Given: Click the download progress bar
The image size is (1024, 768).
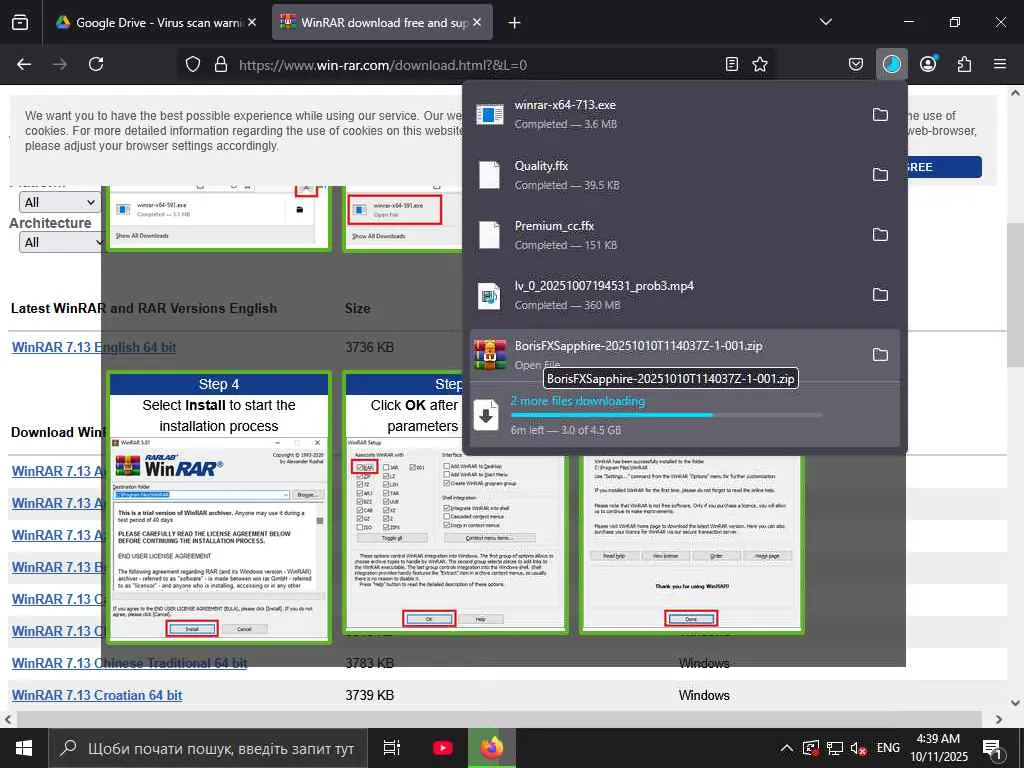Looking at the screenshot, I should point(666,415).
